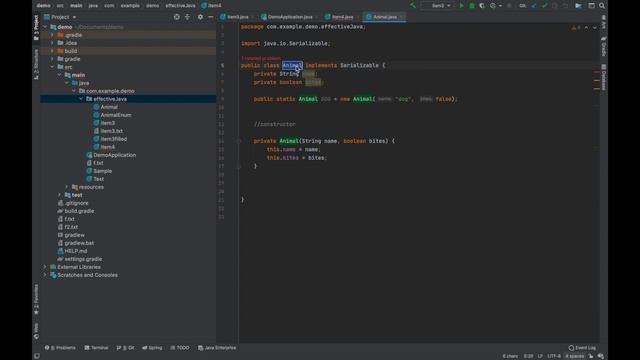Open project structure window icon

coord(591,6)
